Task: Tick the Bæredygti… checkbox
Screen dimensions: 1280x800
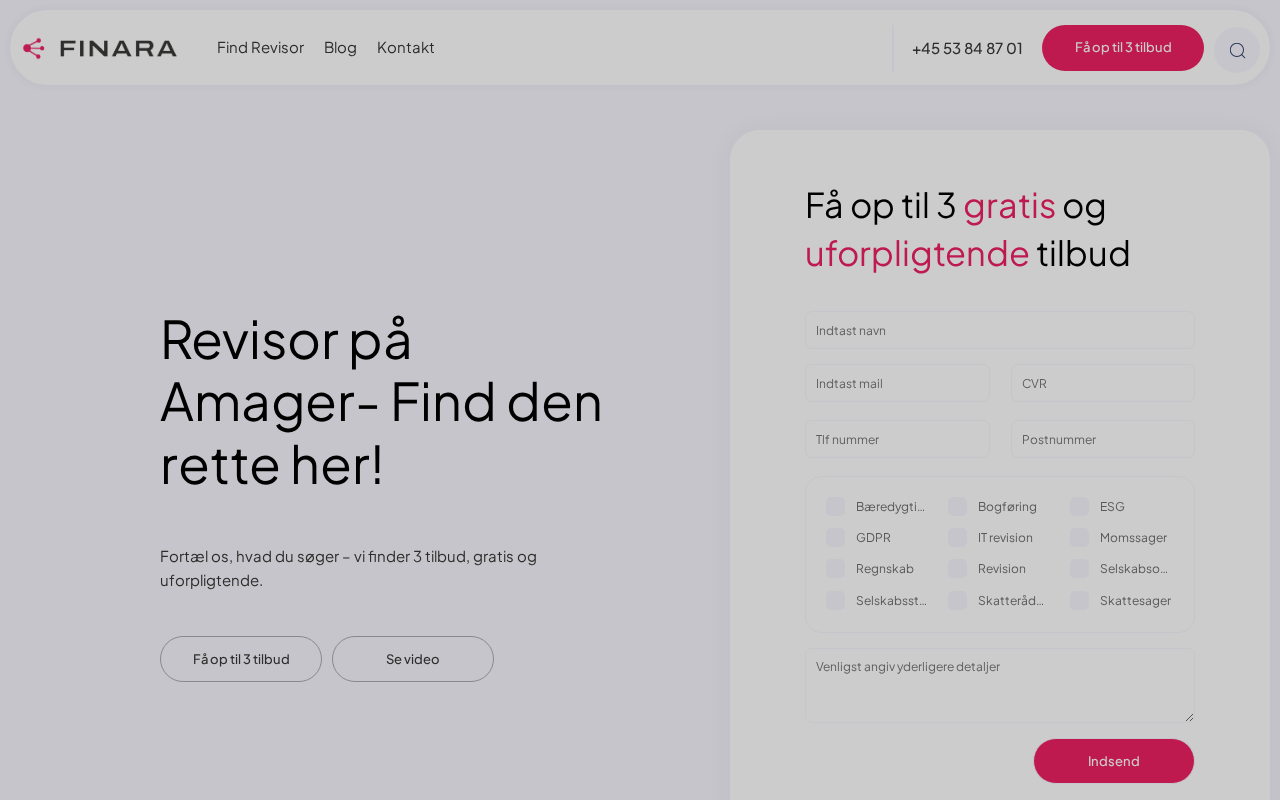Action: tap(836, 507)
